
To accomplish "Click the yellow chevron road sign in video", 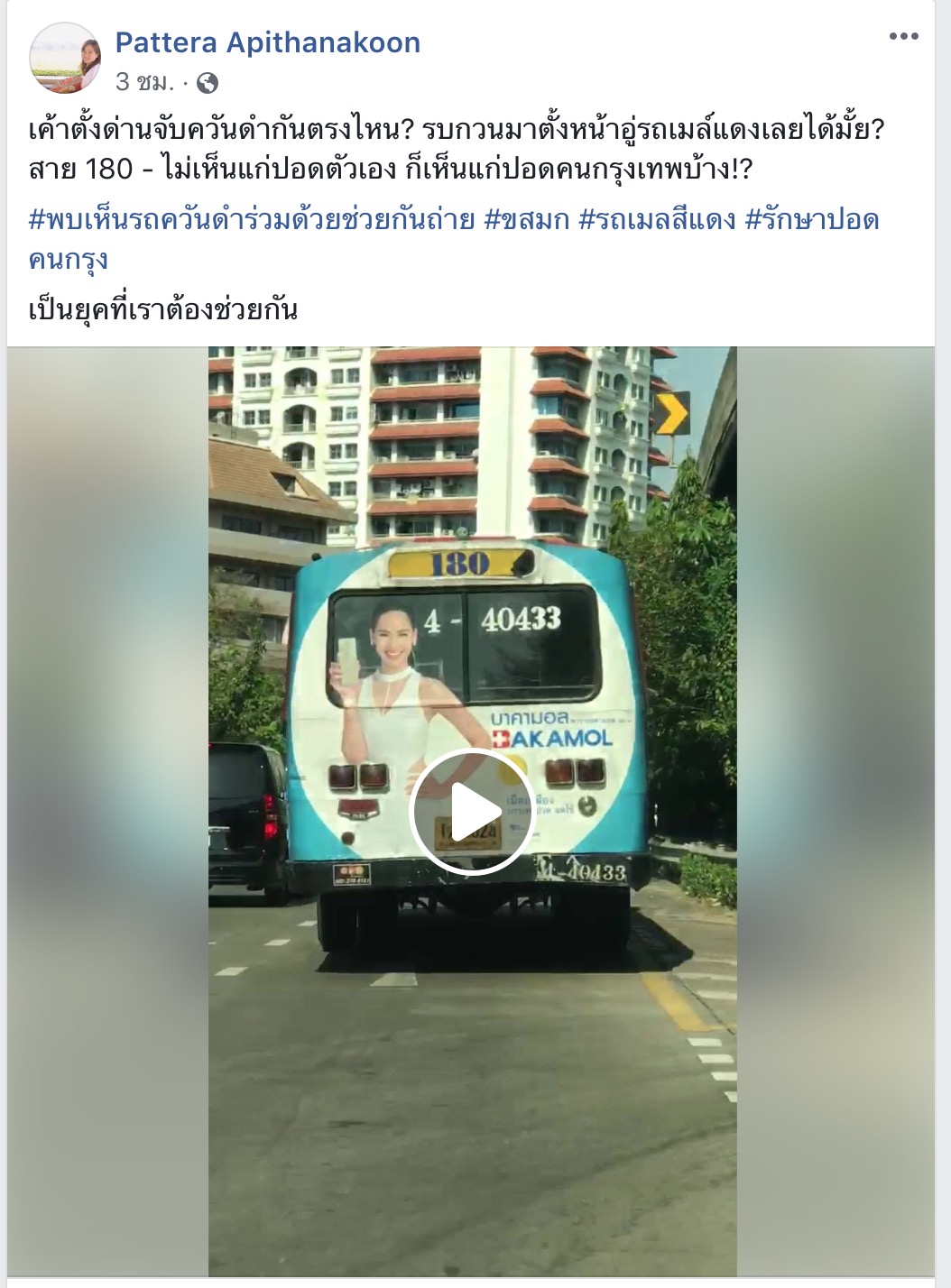I will (671, 413).
